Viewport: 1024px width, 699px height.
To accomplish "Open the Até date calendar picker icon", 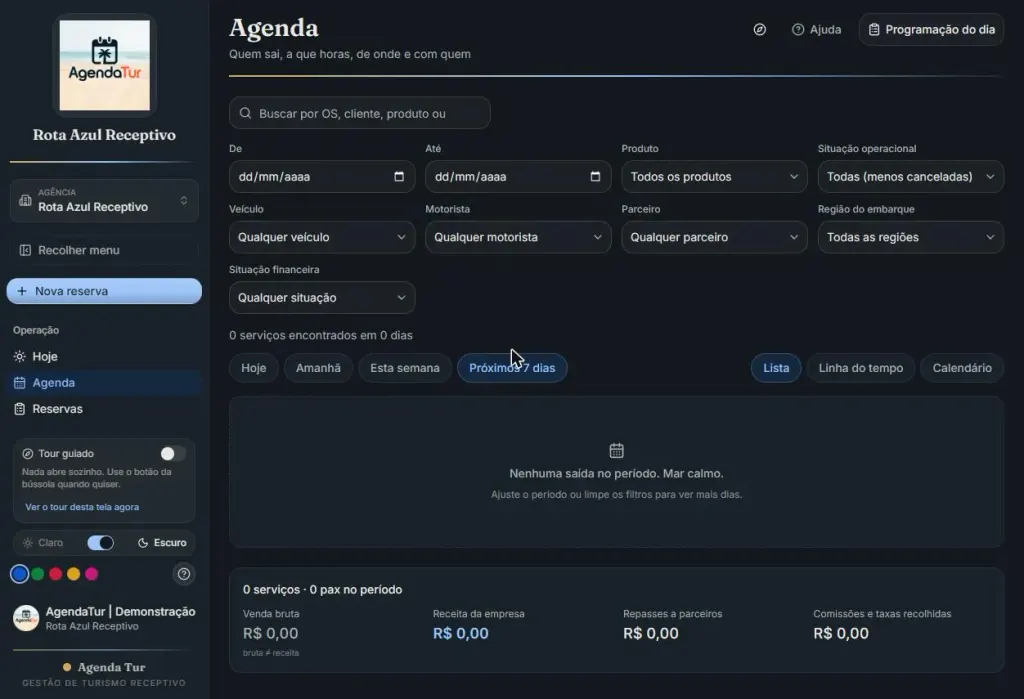I will pyautogui.click(x=595, y=176).
